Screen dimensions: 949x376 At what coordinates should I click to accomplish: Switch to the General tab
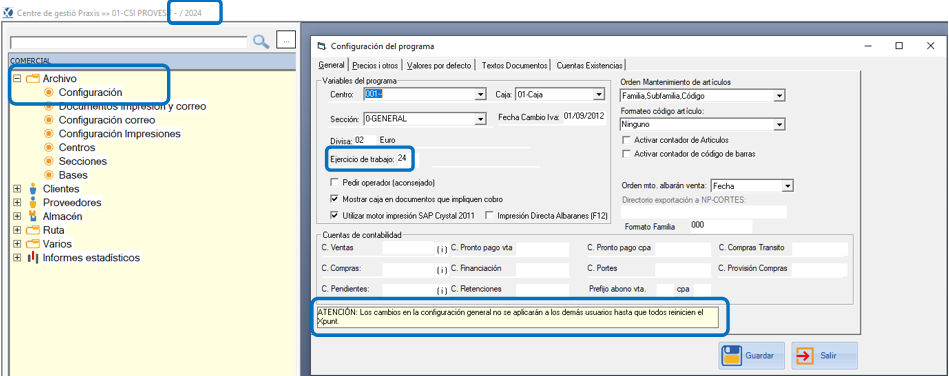click(x=331, y=65)
